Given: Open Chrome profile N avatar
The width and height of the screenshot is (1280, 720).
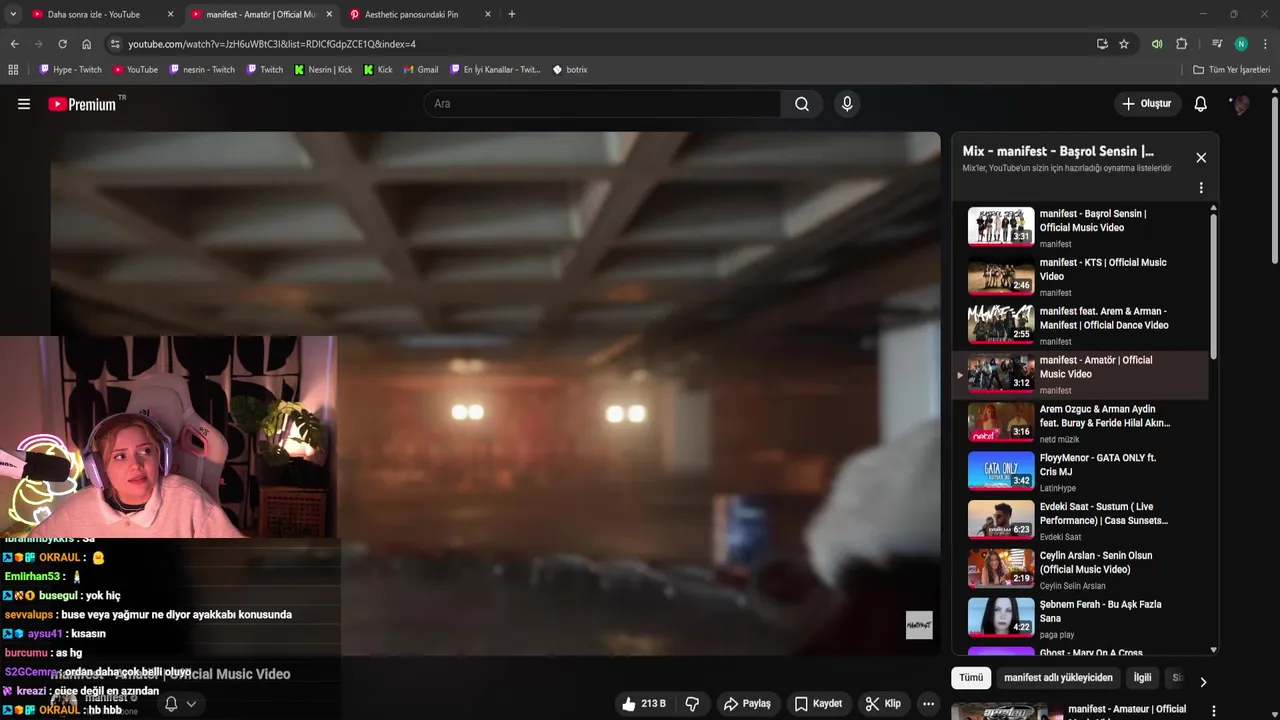Looking at the screenshot, I should (x=1241, y=44).
